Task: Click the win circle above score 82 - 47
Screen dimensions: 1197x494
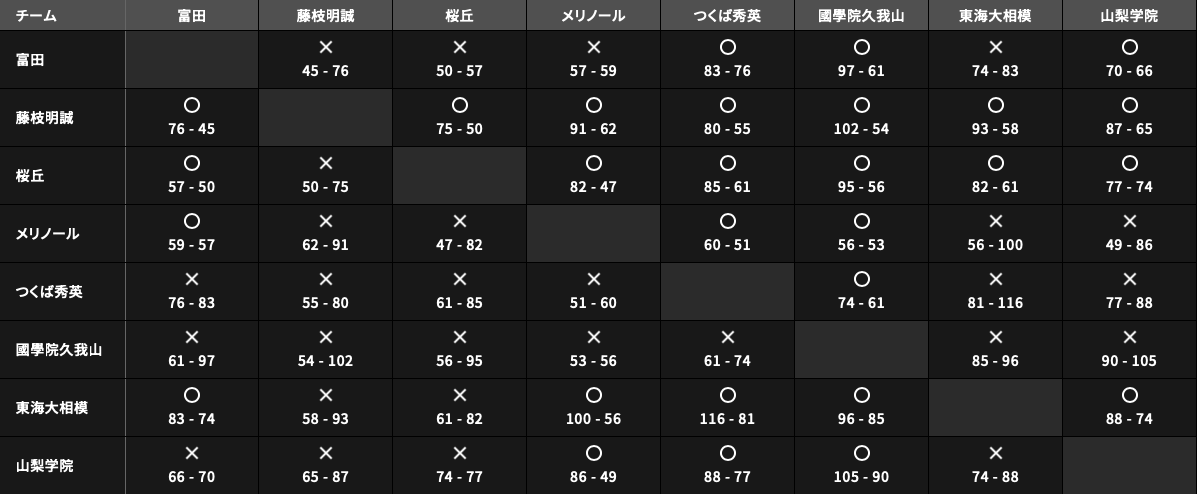Action: point(593,163)
